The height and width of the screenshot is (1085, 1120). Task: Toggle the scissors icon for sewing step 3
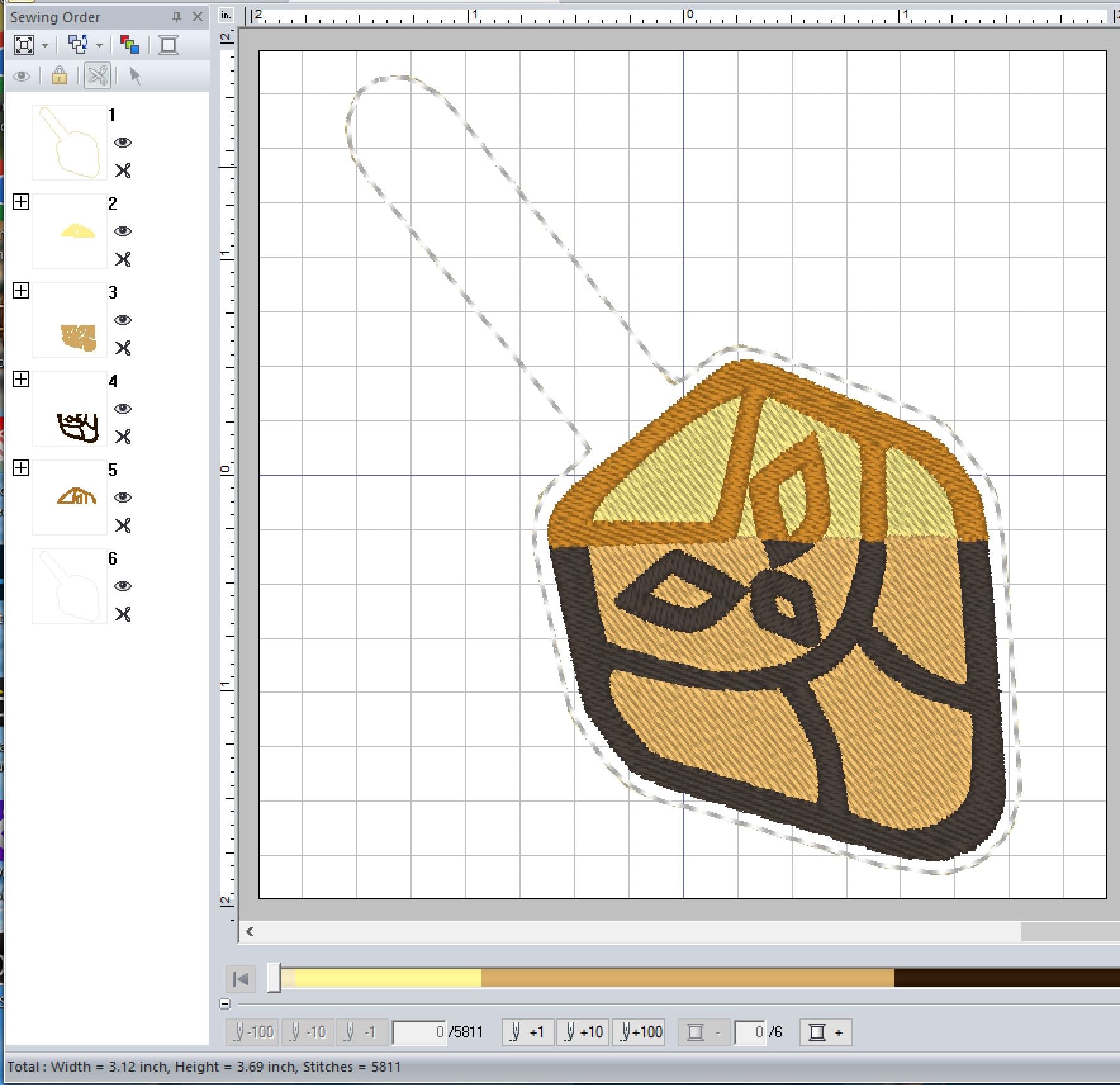coord(123,348)
